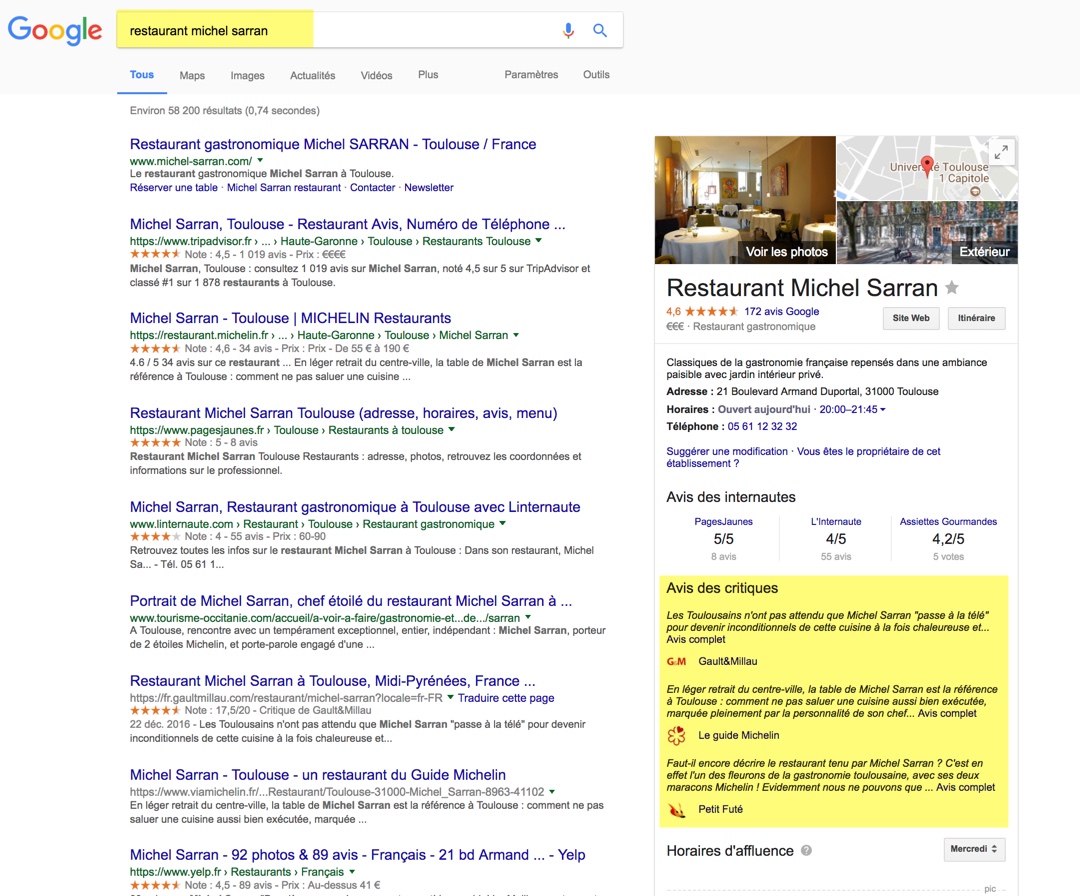Image resolution: width=1080 pixels, height=896 pixels.
Task: Open 'Michel Sarran - Toulouse | MICHELIN Restaurants' result
Action: [291, 318]
